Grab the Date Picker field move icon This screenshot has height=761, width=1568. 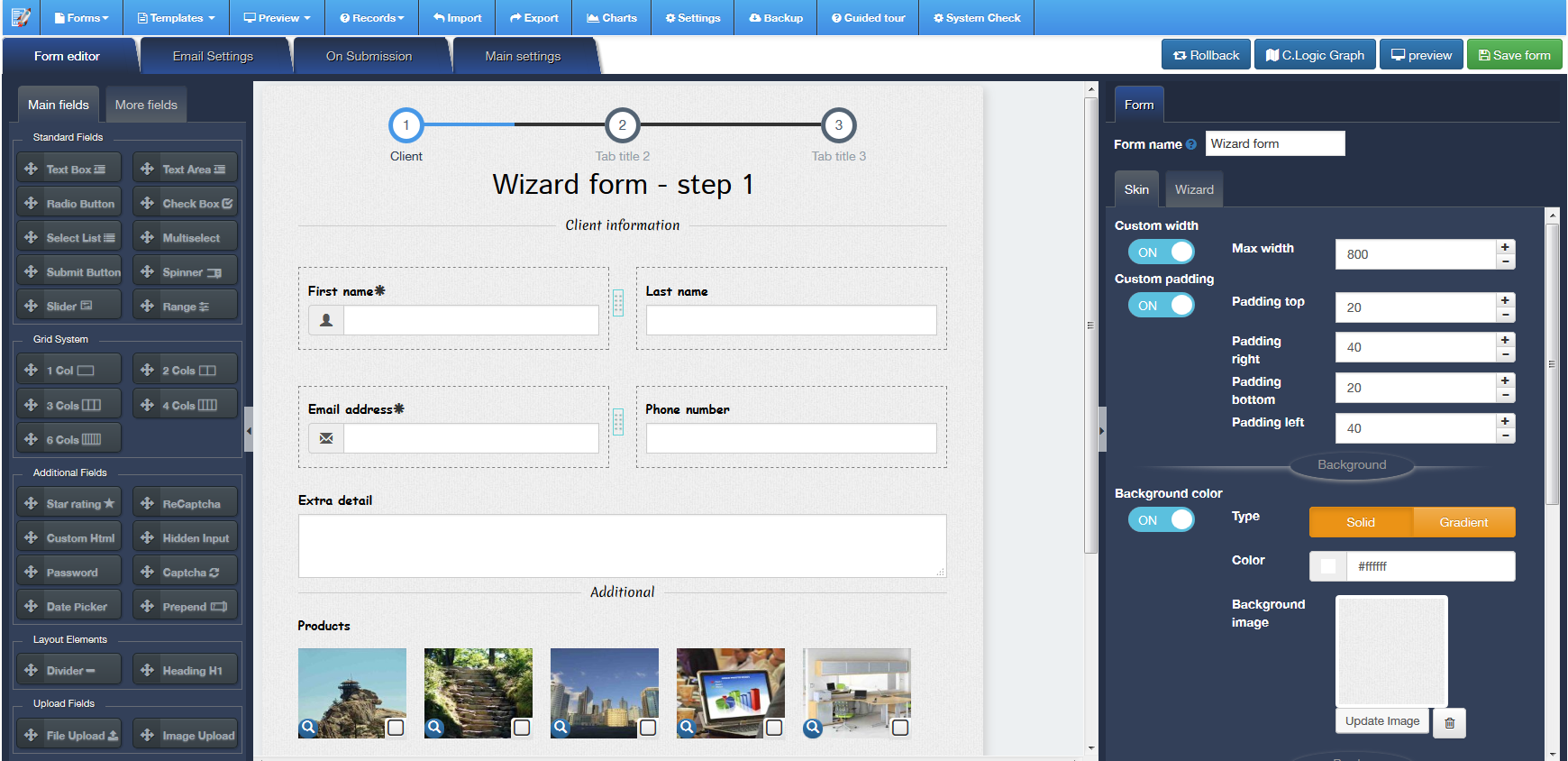click(32, 607)
